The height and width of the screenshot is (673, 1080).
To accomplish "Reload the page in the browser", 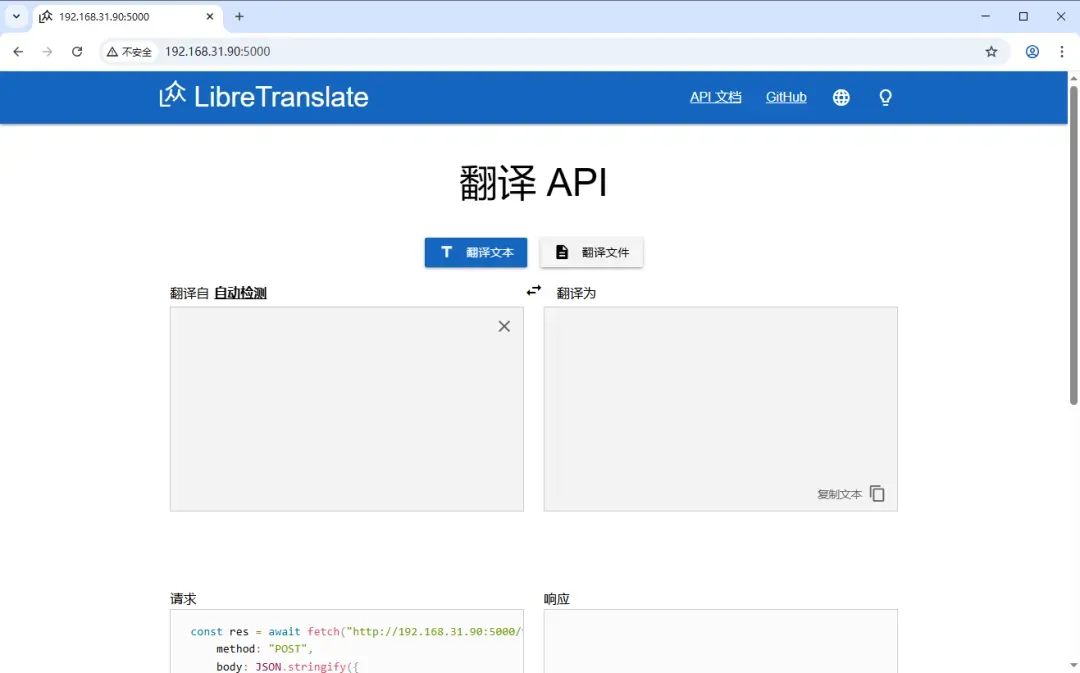I will tap(77, 52).
